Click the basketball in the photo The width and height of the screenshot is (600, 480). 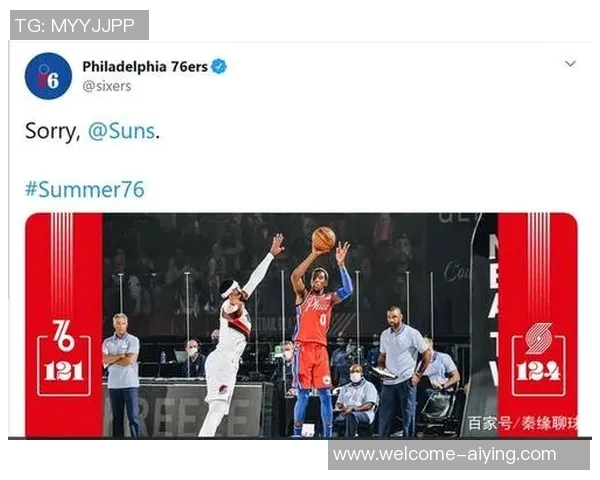324,239
